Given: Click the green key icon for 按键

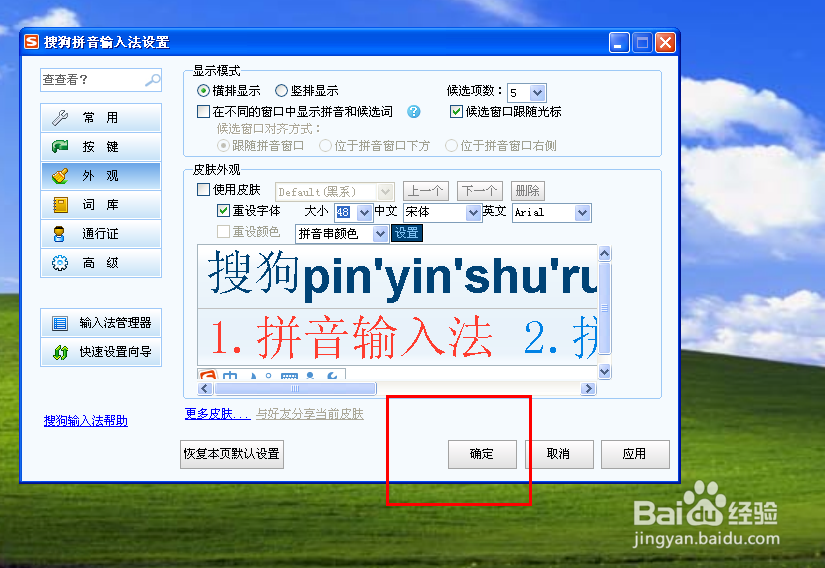Looking at the screenshot, I should pos(60,147).
